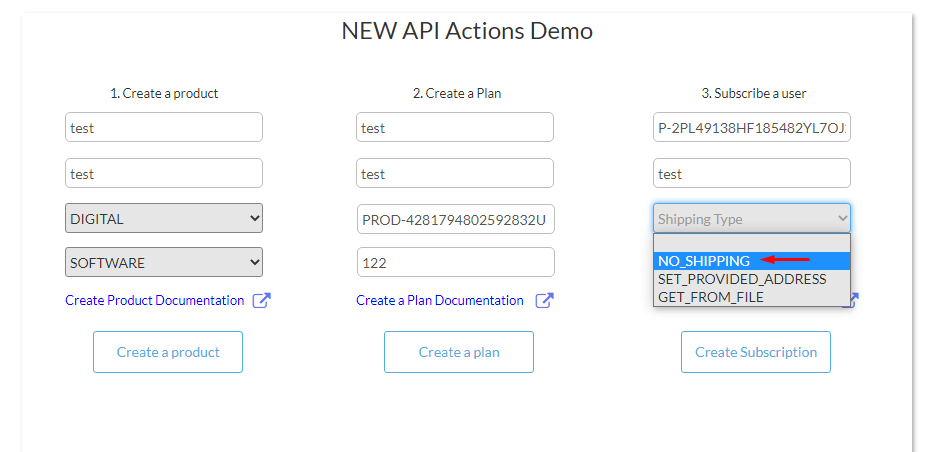Screen dimensions: 942x452
Task: Click the Create a plan button
Action: (x=459, y=352)
